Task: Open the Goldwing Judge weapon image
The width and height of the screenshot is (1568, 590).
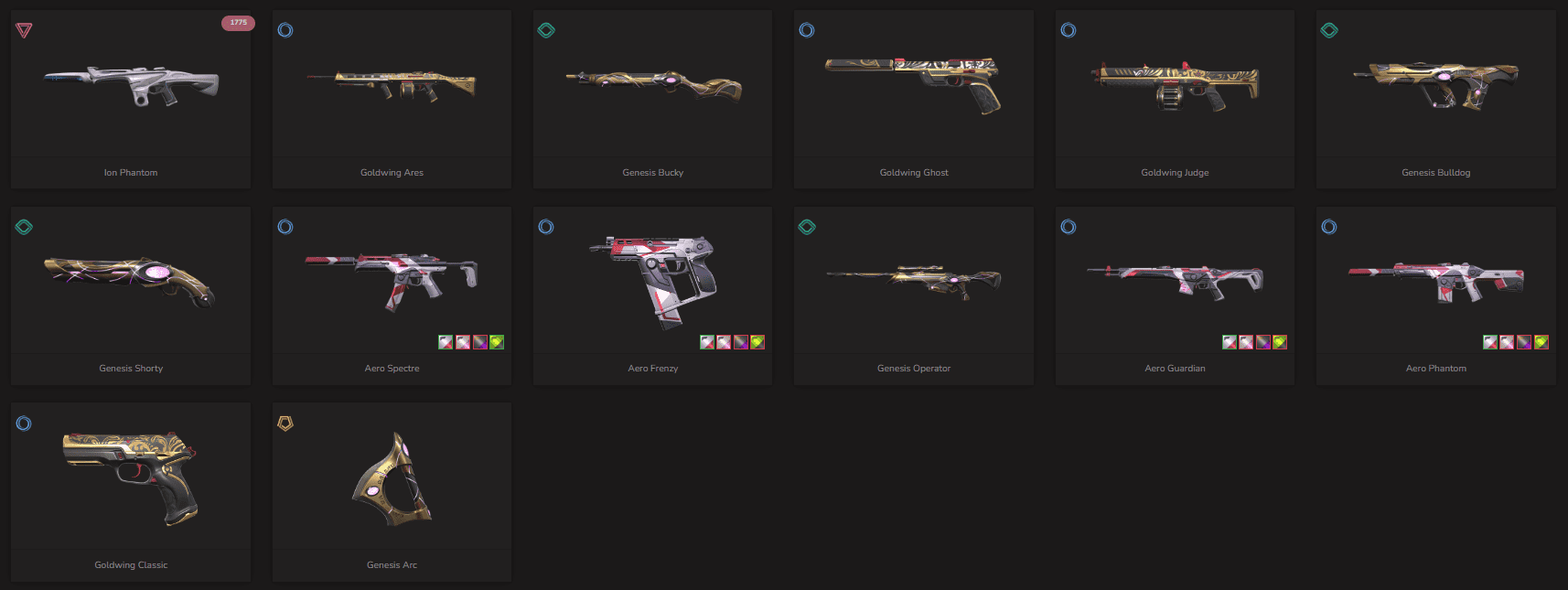Action: (1175, 86)
